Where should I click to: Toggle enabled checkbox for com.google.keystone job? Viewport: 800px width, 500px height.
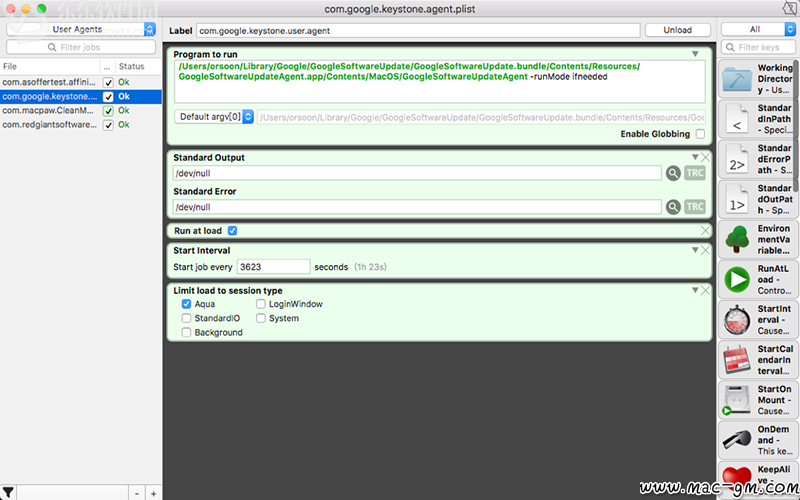pos(108,96)
